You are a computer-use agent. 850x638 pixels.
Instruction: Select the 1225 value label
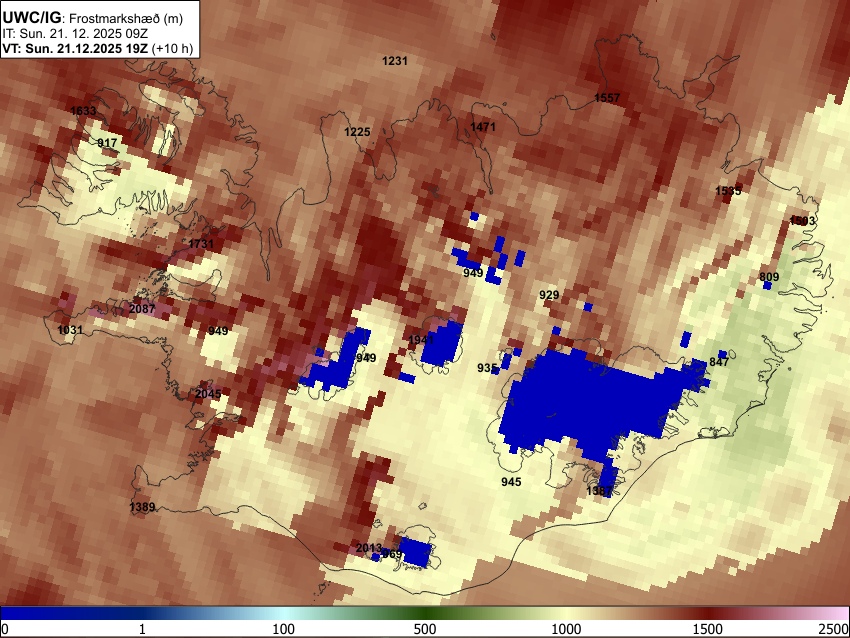357,132
